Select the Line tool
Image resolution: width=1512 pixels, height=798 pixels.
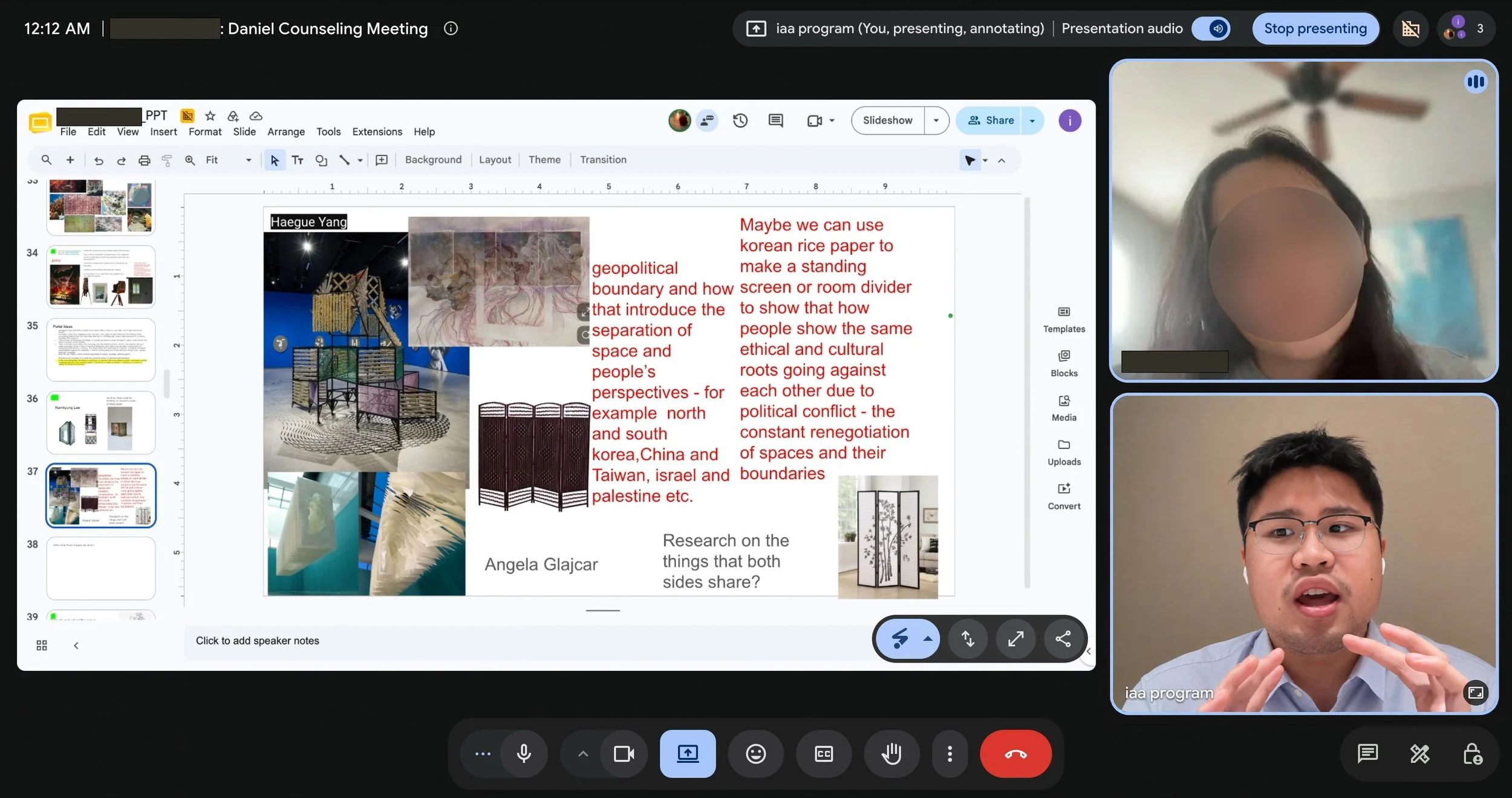[344, 160]
